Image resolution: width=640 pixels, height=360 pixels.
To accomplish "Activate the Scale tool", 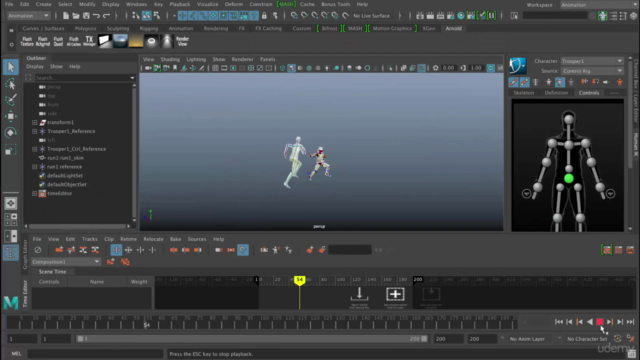I will [11, 149].
